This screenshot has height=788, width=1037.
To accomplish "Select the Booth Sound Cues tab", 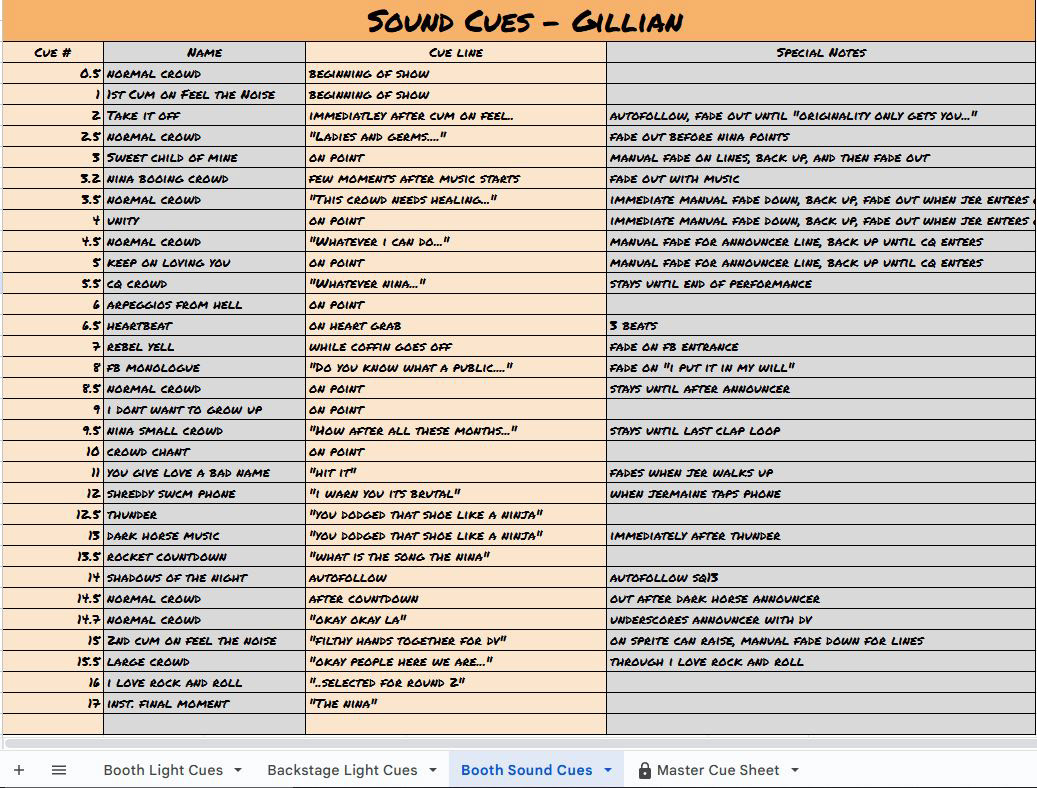I will pyautogui.click(x=526, y=770).
